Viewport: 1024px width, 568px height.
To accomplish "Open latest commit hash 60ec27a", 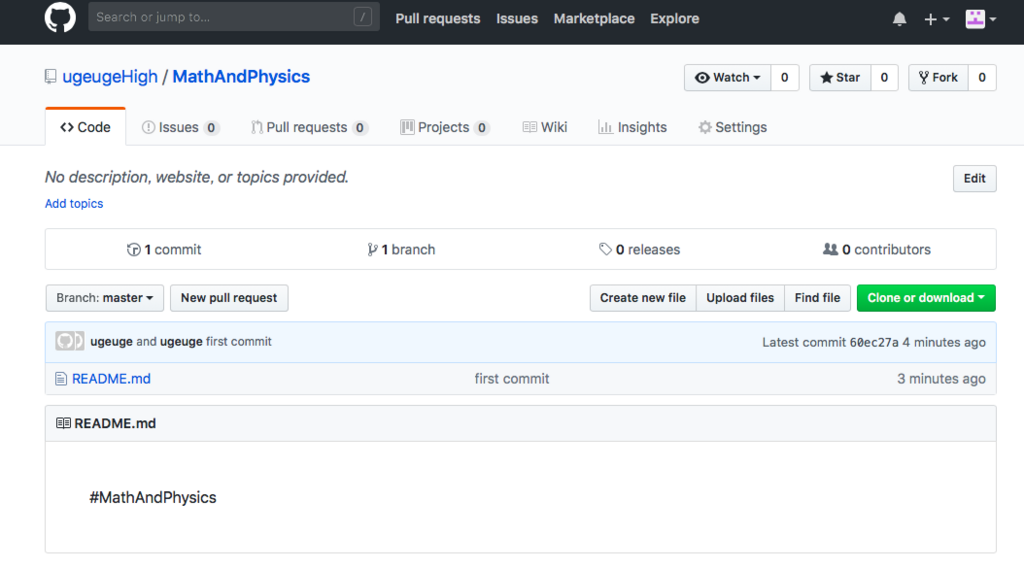I will pos(874,342).
